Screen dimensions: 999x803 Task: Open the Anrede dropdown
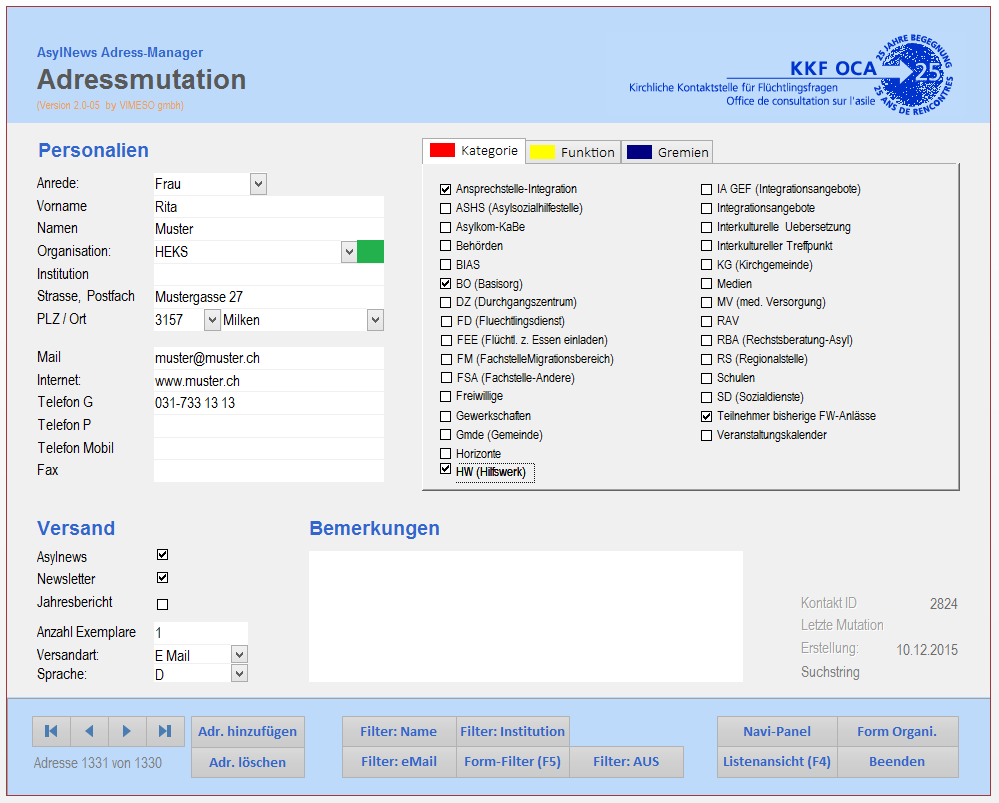pyautogui.click(x=258, y=184)
